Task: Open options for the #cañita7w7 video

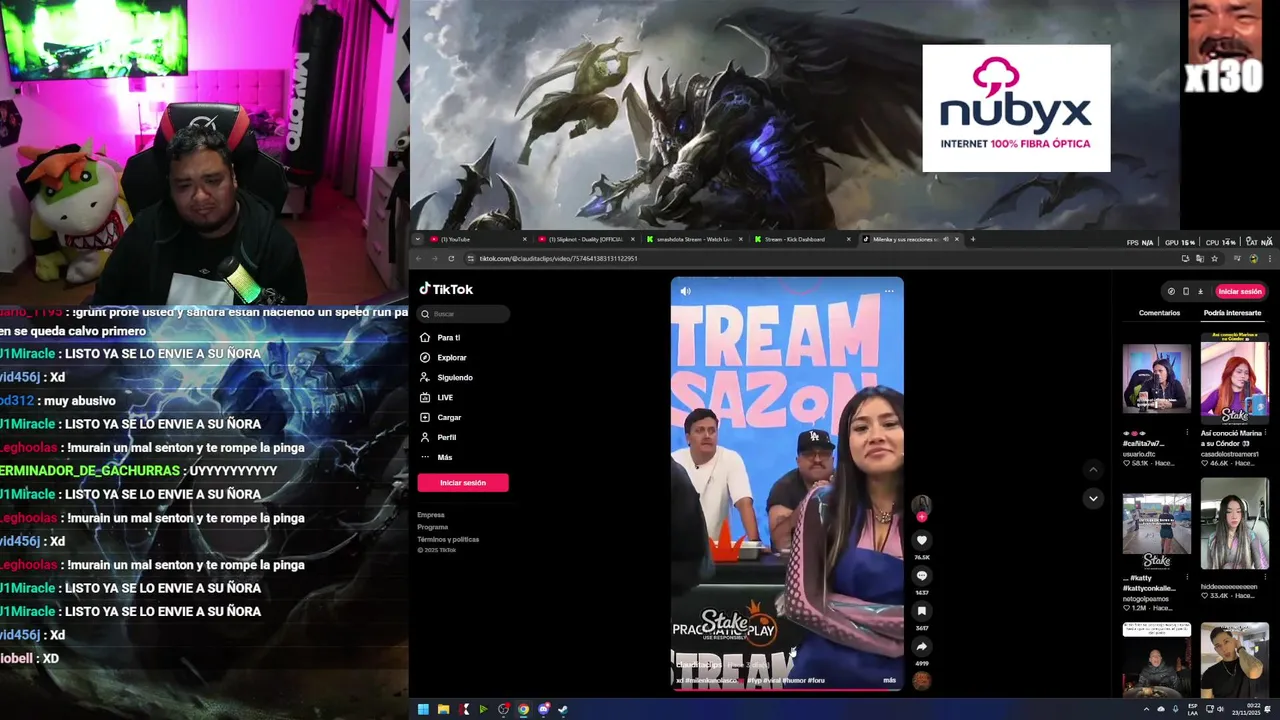Action: [1187, 434]
